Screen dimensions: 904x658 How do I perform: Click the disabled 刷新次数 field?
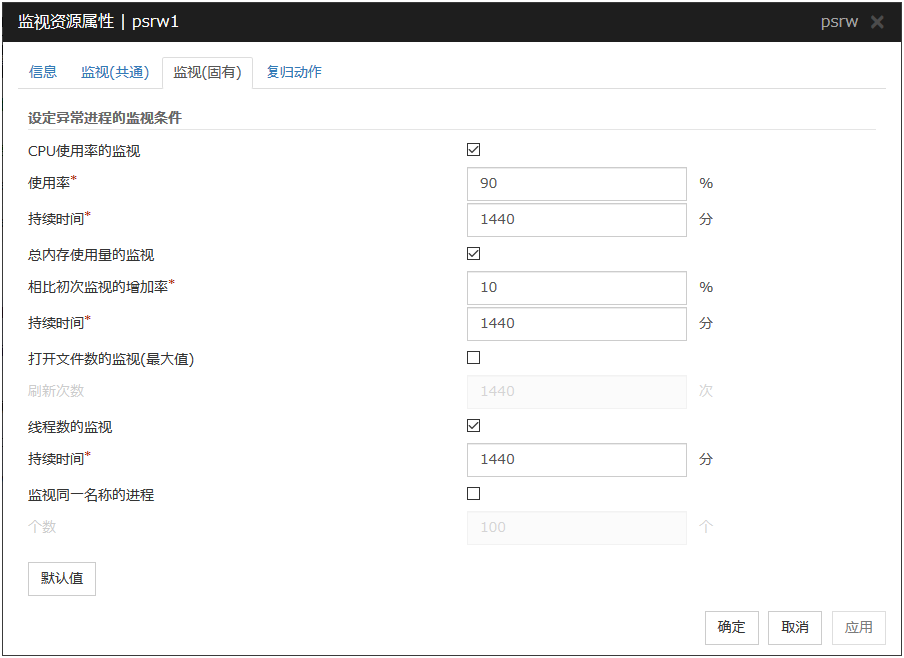click(x=576, y=392)
